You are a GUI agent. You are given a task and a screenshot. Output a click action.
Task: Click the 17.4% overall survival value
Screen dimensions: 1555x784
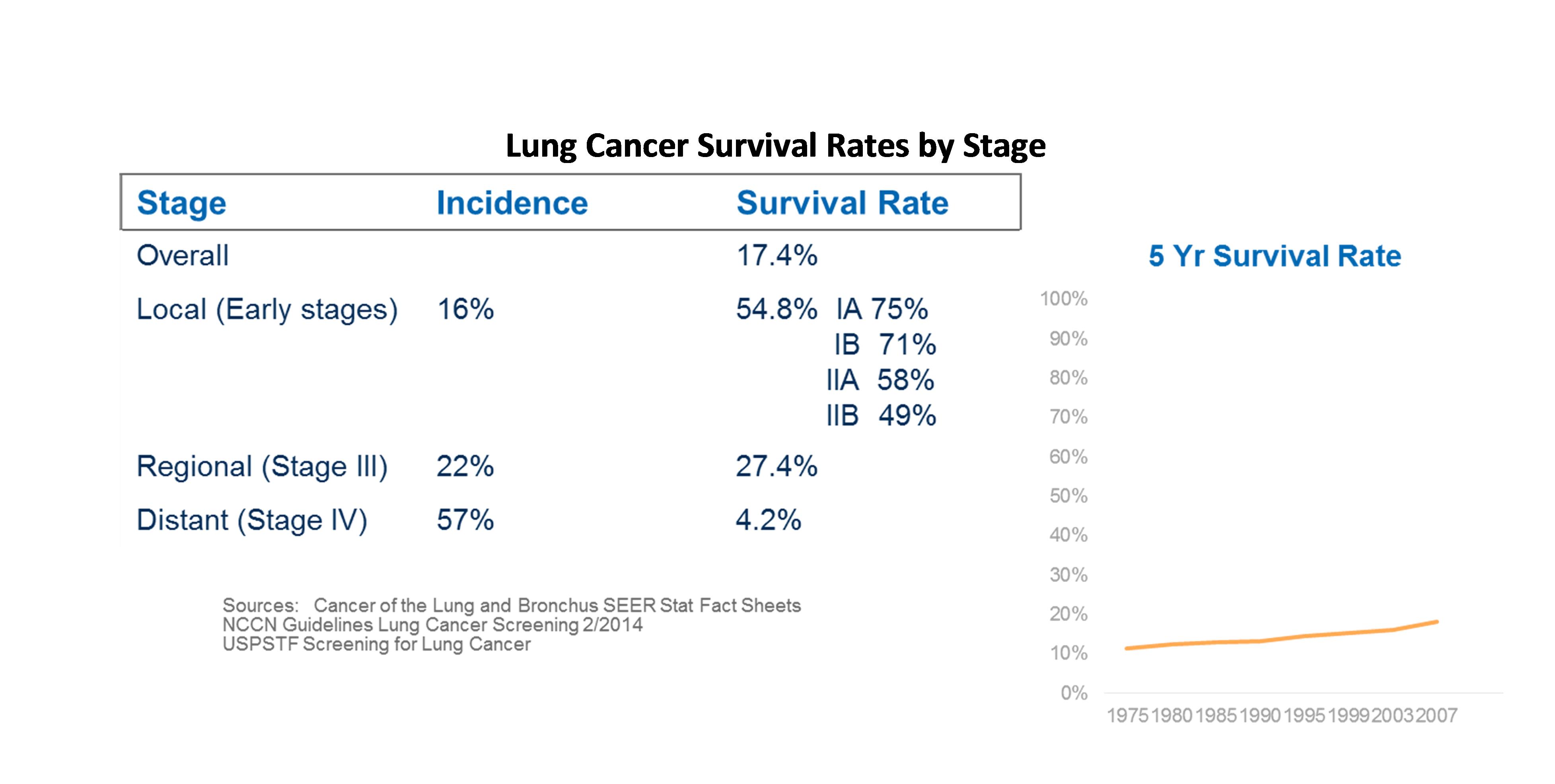tap(776, 256)
